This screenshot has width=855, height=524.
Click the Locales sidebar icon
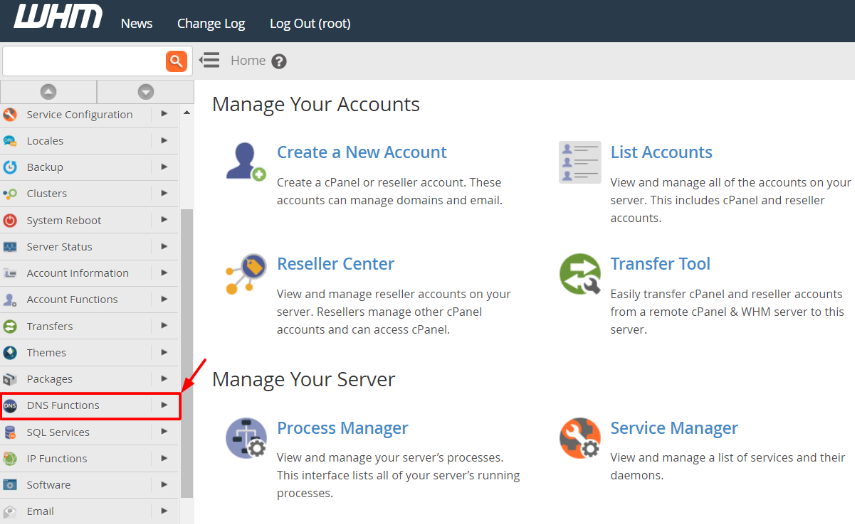click(10, 141)
